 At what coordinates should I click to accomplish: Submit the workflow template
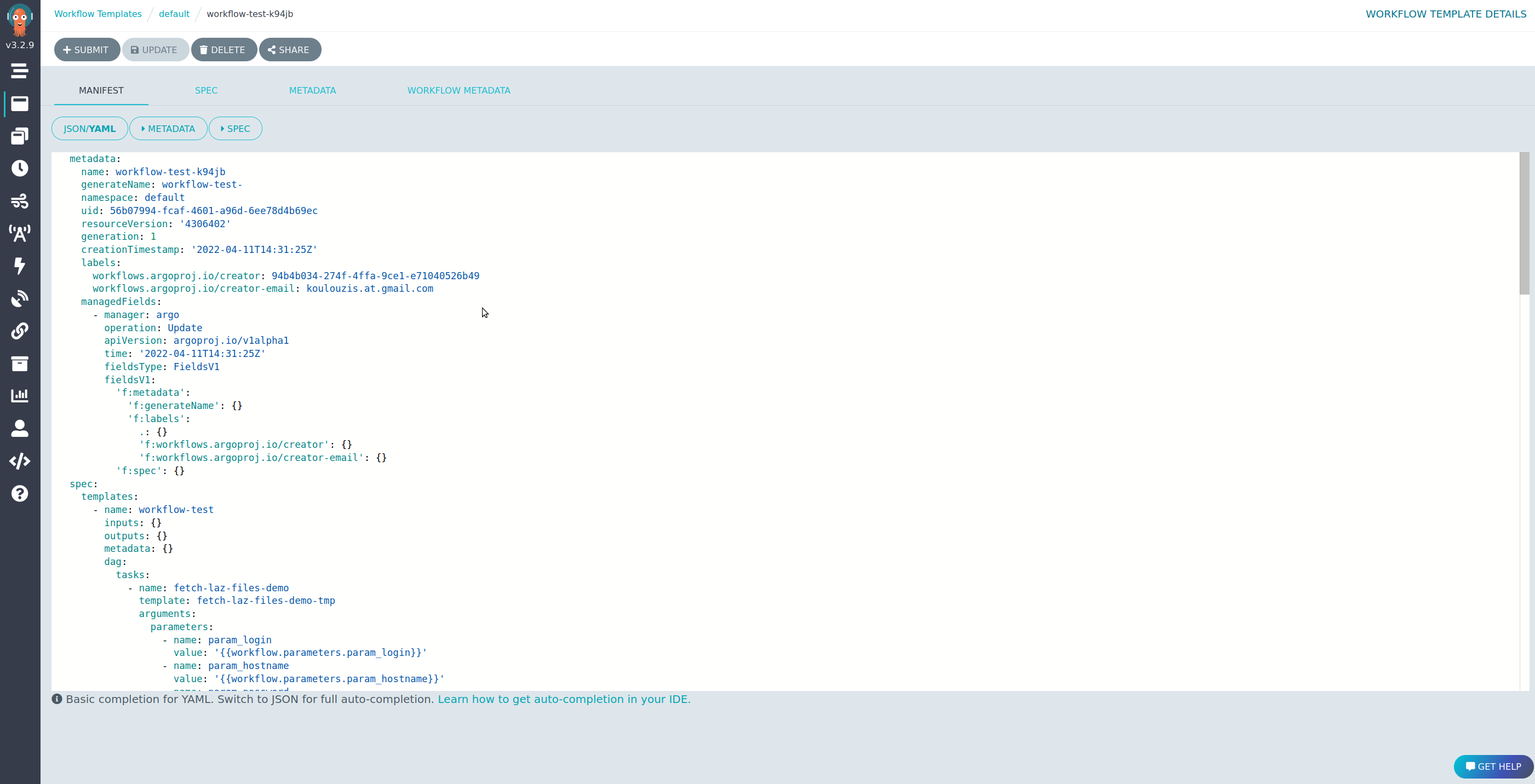pyautogui.click(x=87, y=49)
